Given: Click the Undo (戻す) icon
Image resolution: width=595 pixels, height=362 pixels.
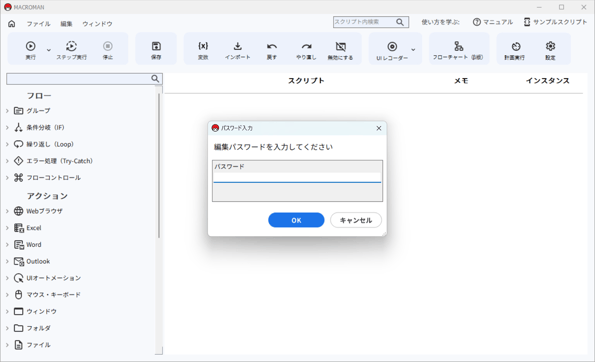Looking at the screenshot, I should (272, 46).
